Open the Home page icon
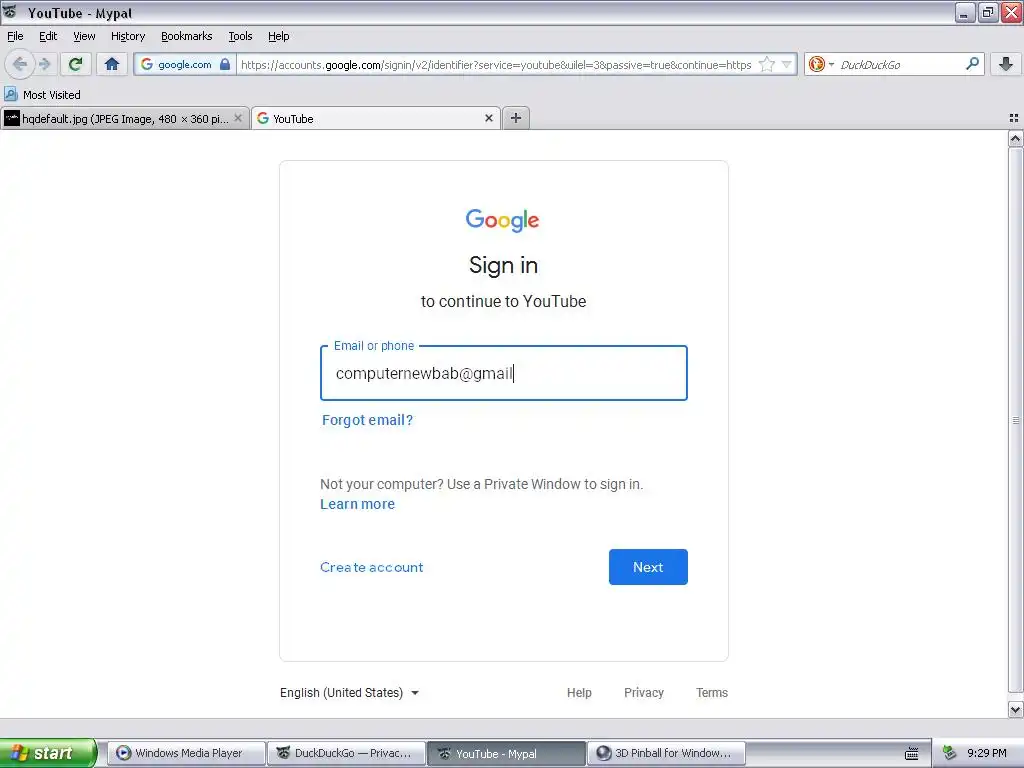The image size is (1024, 768). (x=112, y=64)
